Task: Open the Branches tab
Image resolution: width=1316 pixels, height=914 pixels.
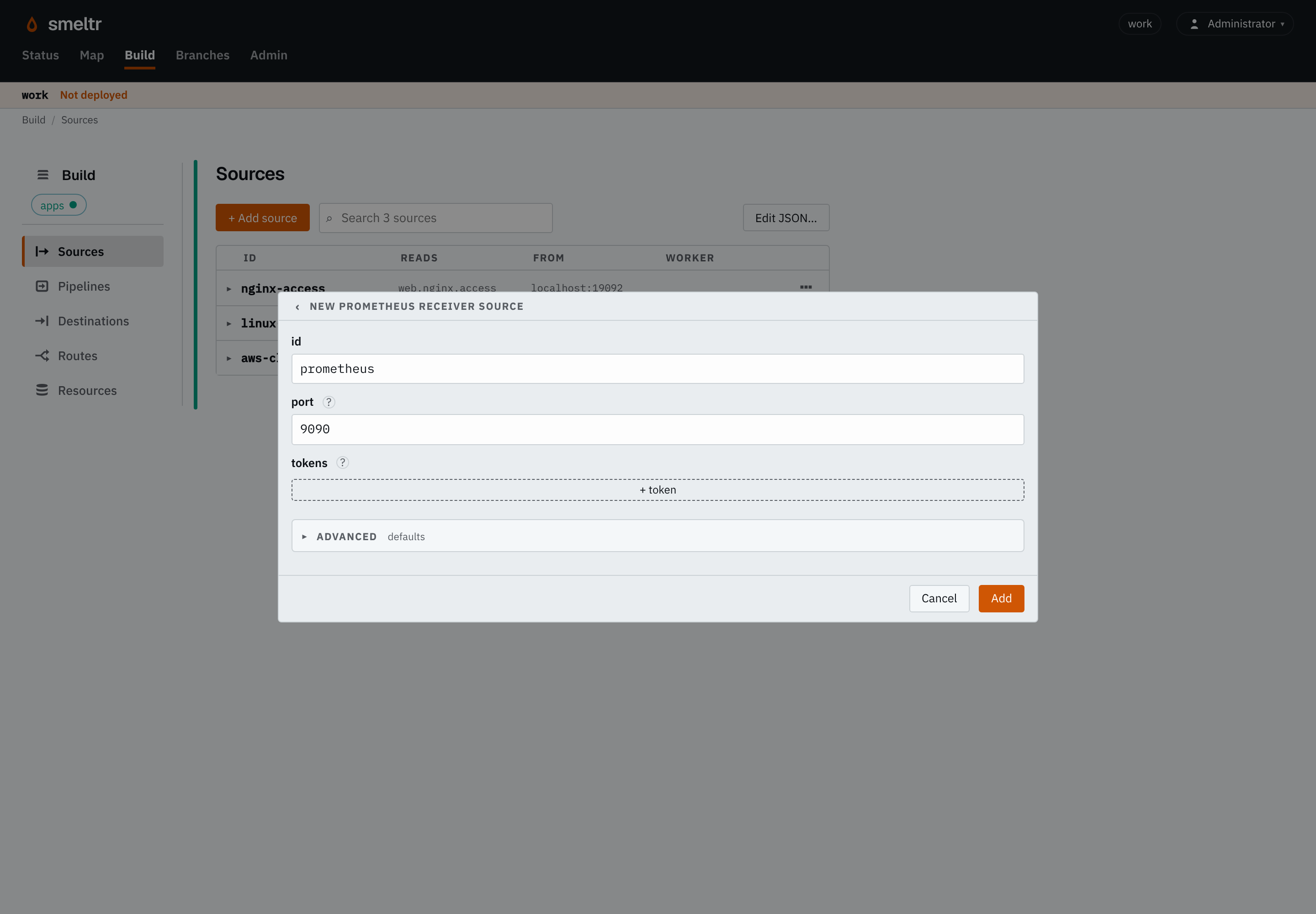Action: pyautogui.click(x=203, y=55)
